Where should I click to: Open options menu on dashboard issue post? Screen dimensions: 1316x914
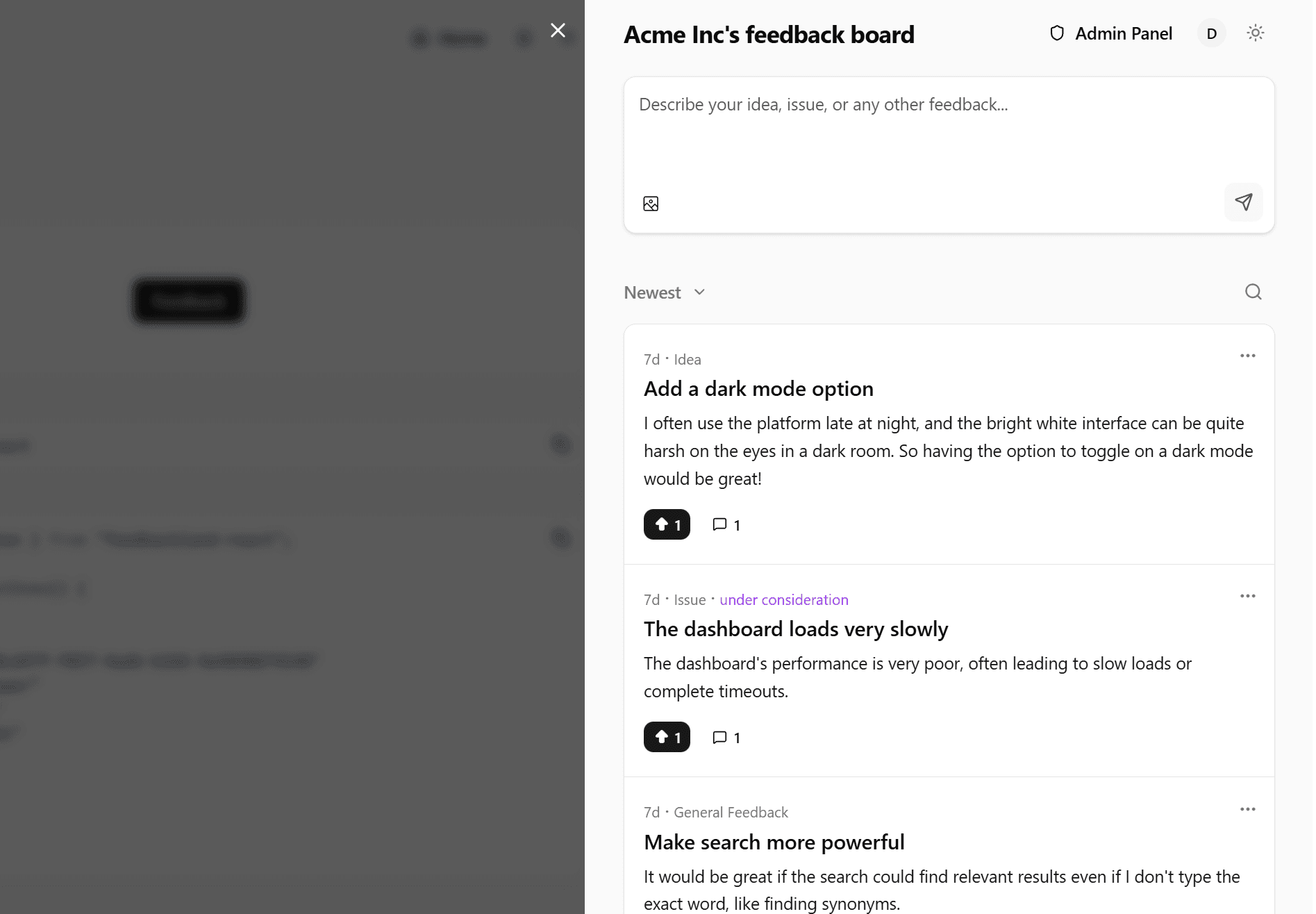(1247, 596)
